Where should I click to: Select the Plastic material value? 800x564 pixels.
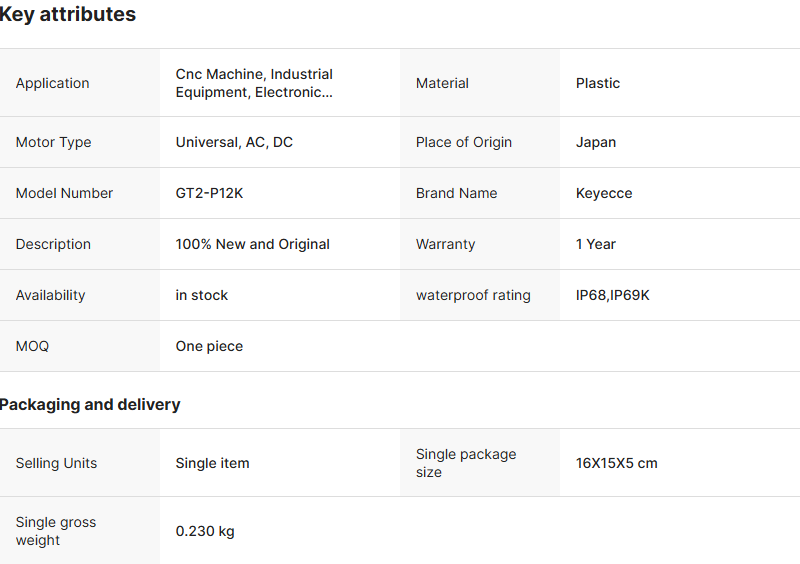point(598,83)
